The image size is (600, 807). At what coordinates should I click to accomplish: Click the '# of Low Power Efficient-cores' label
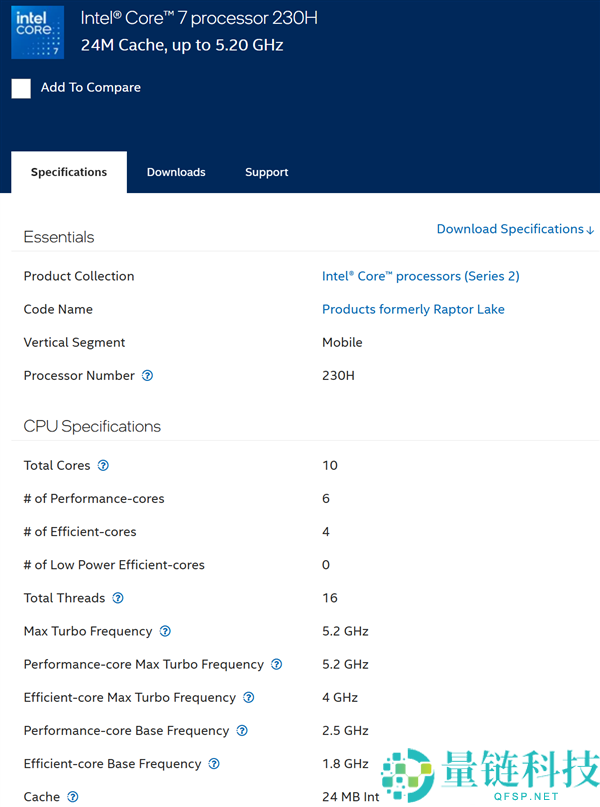pos(114,565)
